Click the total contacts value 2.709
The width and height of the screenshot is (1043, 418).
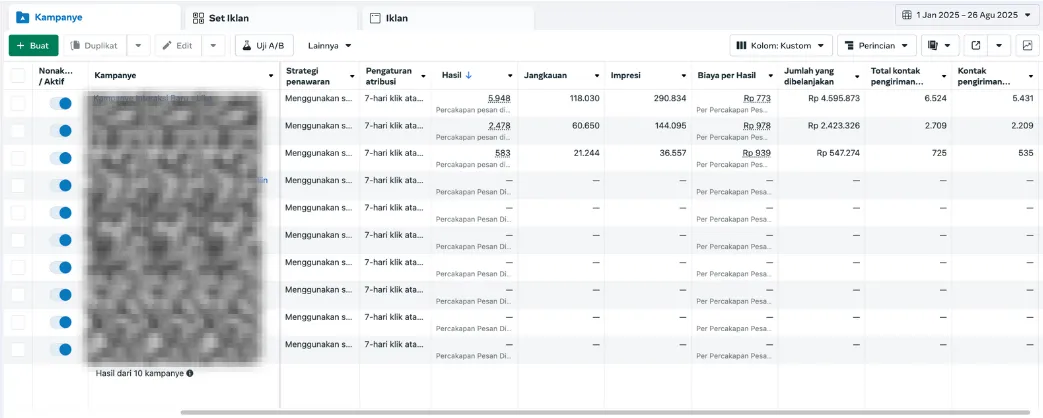click(x=936, y=125)
